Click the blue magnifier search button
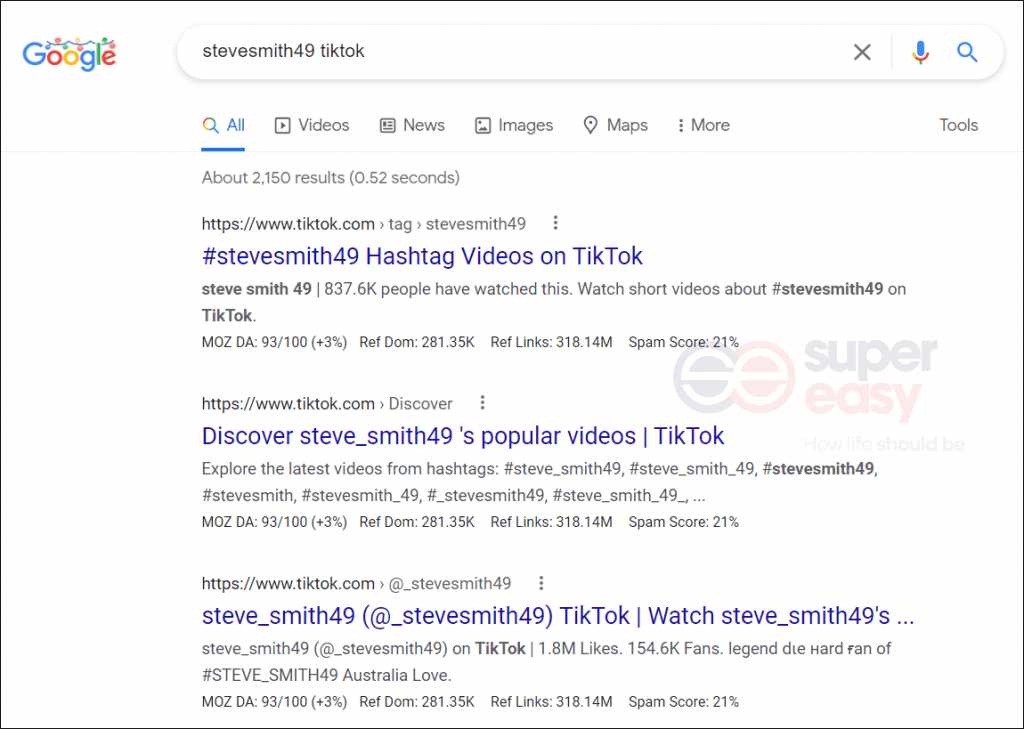The image size is (1024, 729). 967,52
